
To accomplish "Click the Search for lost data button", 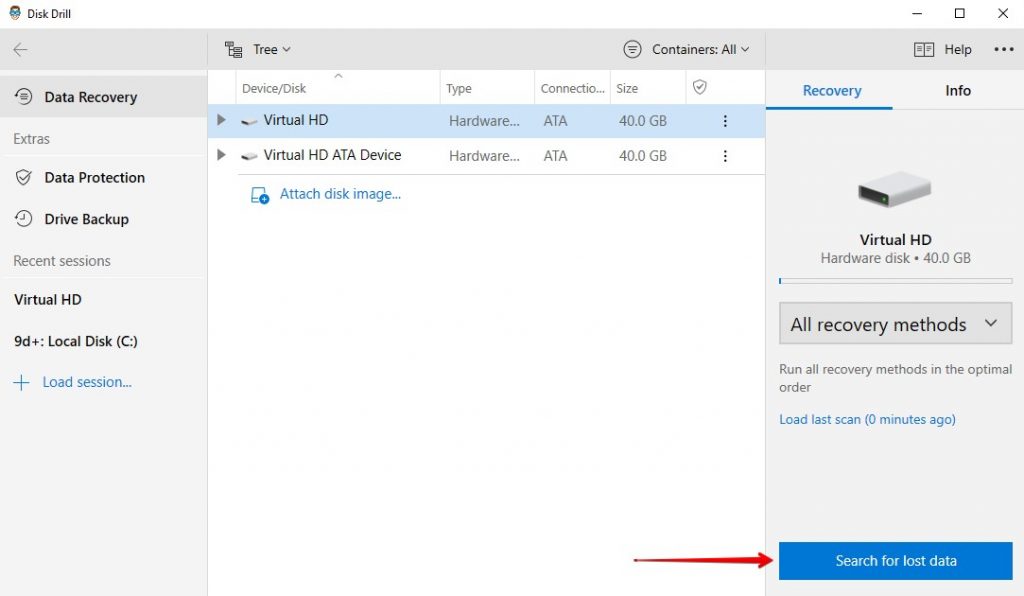I will [x=894, y=561].
